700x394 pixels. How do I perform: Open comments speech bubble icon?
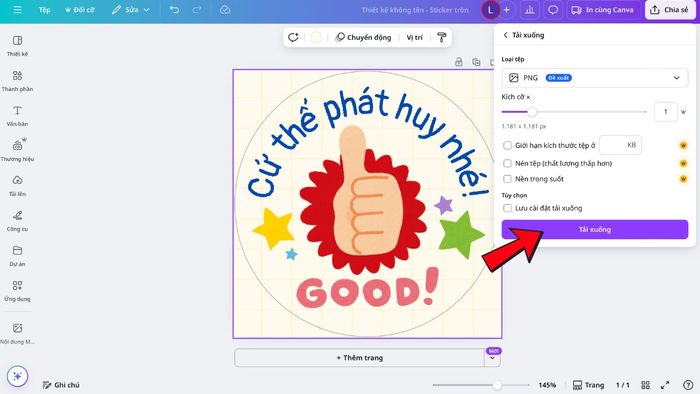(553, 10)
